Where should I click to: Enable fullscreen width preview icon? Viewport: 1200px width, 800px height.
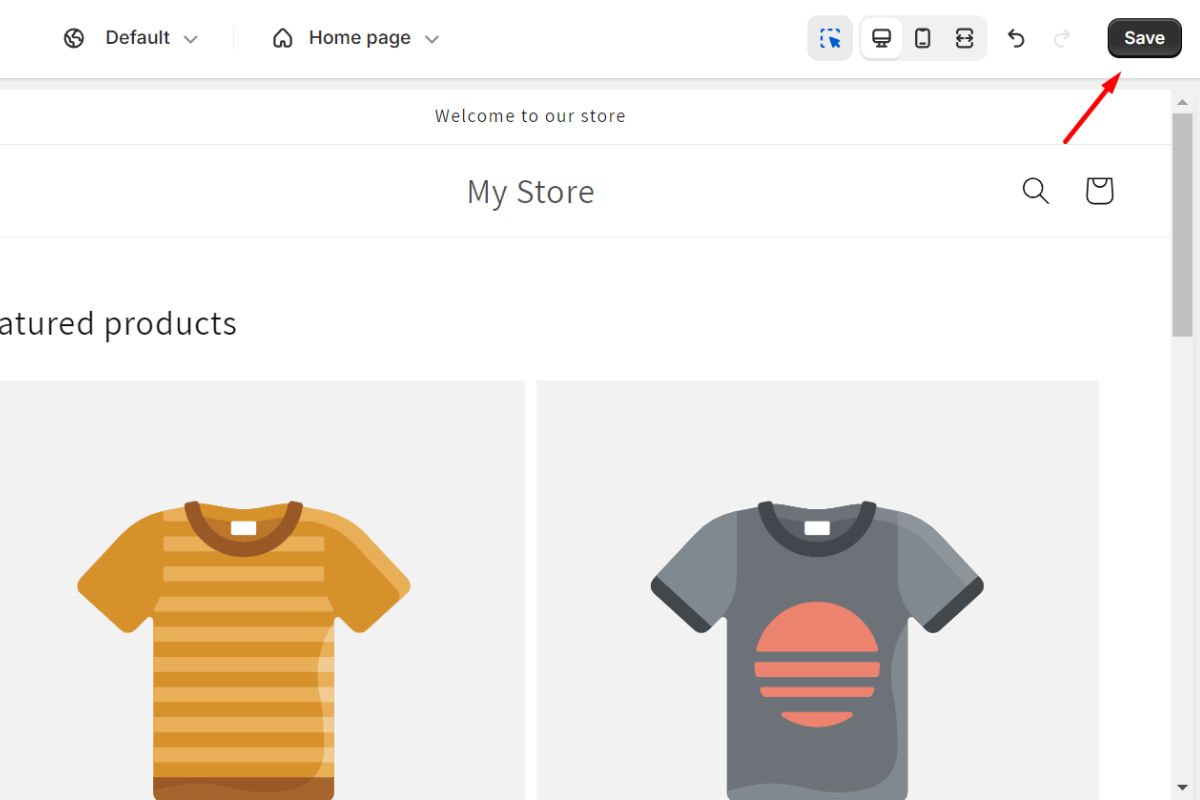[964, 38]
